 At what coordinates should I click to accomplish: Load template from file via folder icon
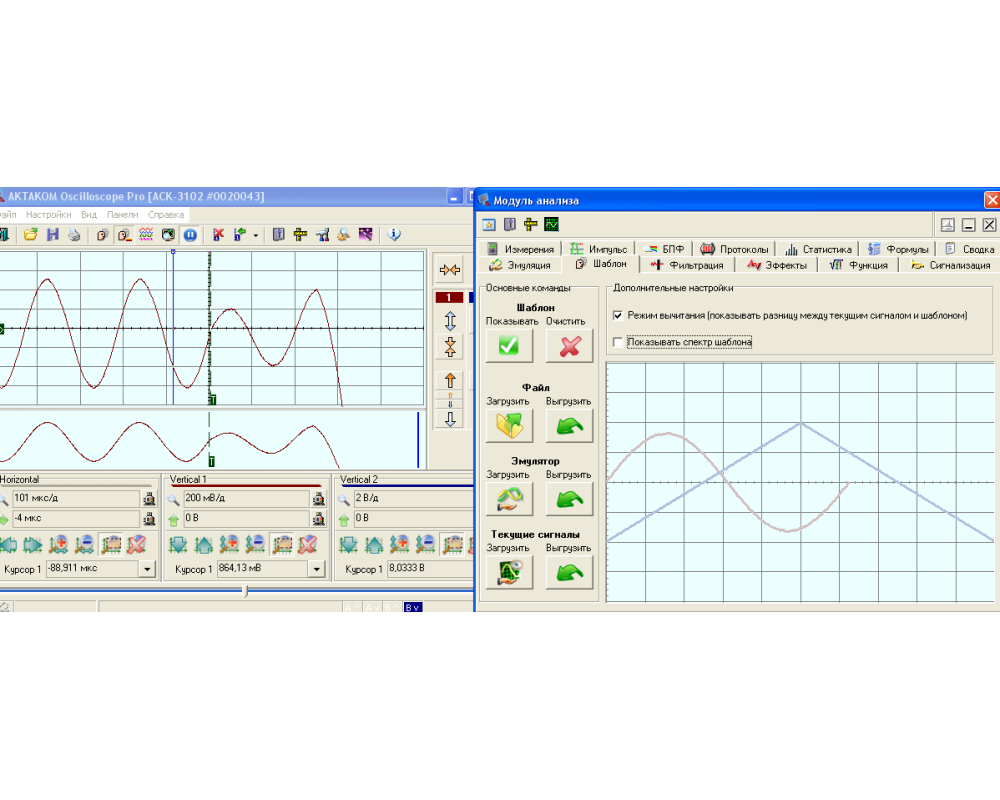point(509,426)
